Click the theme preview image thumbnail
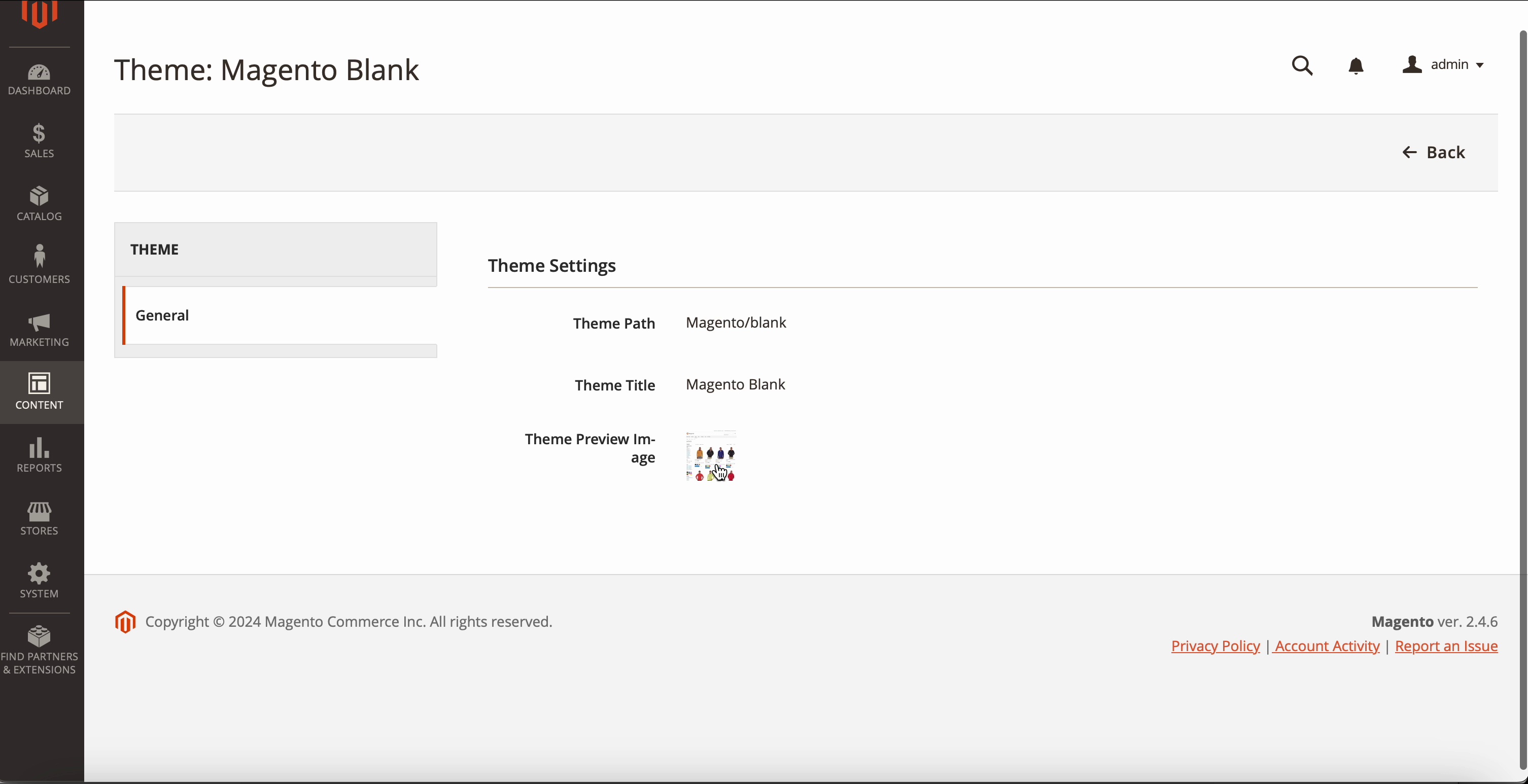This screenshot has width=1528, height=784. tap(711, 456)
